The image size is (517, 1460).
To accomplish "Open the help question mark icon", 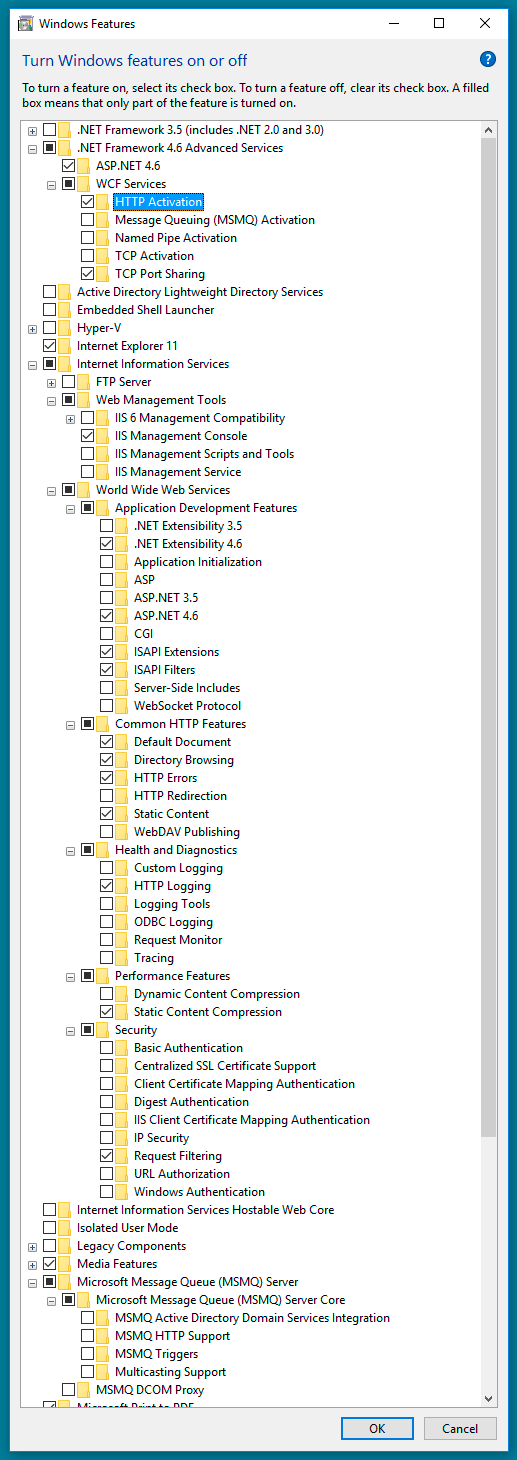I will (488, 60).
